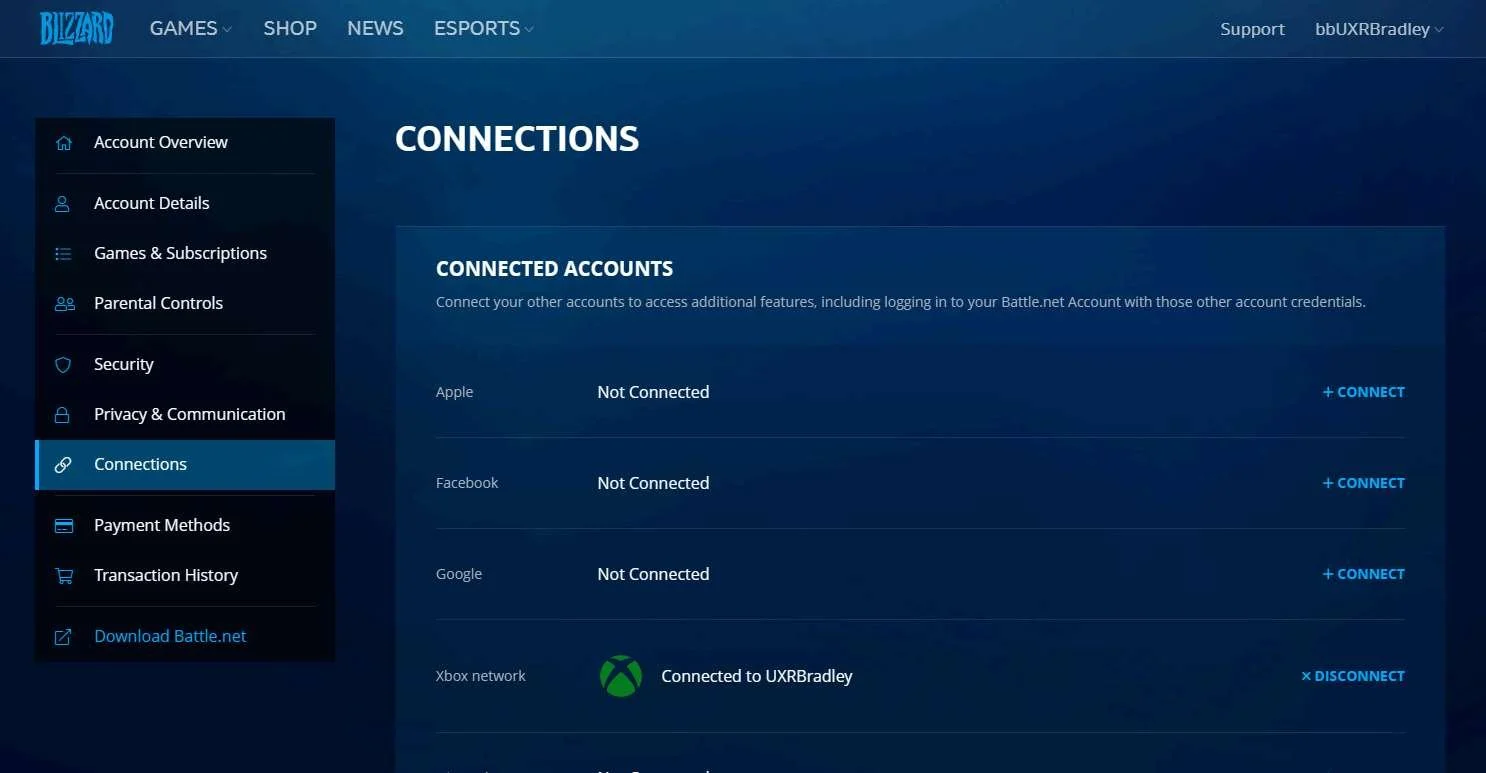Expand the ESPORTS dropdown menu
1486x773 pixels.
tap(483, 28)
